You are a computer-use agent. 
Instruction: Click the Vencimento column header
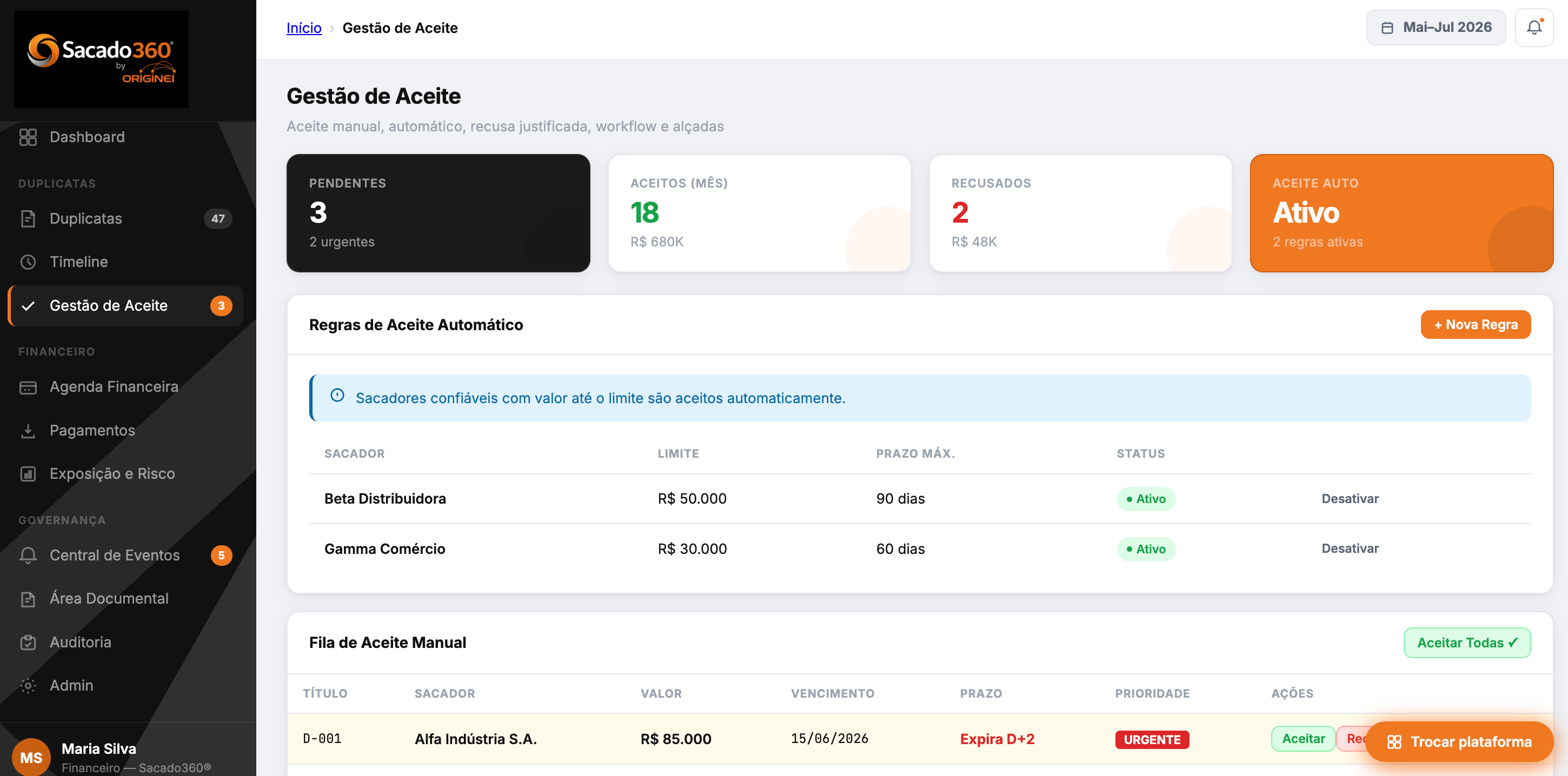832,693
